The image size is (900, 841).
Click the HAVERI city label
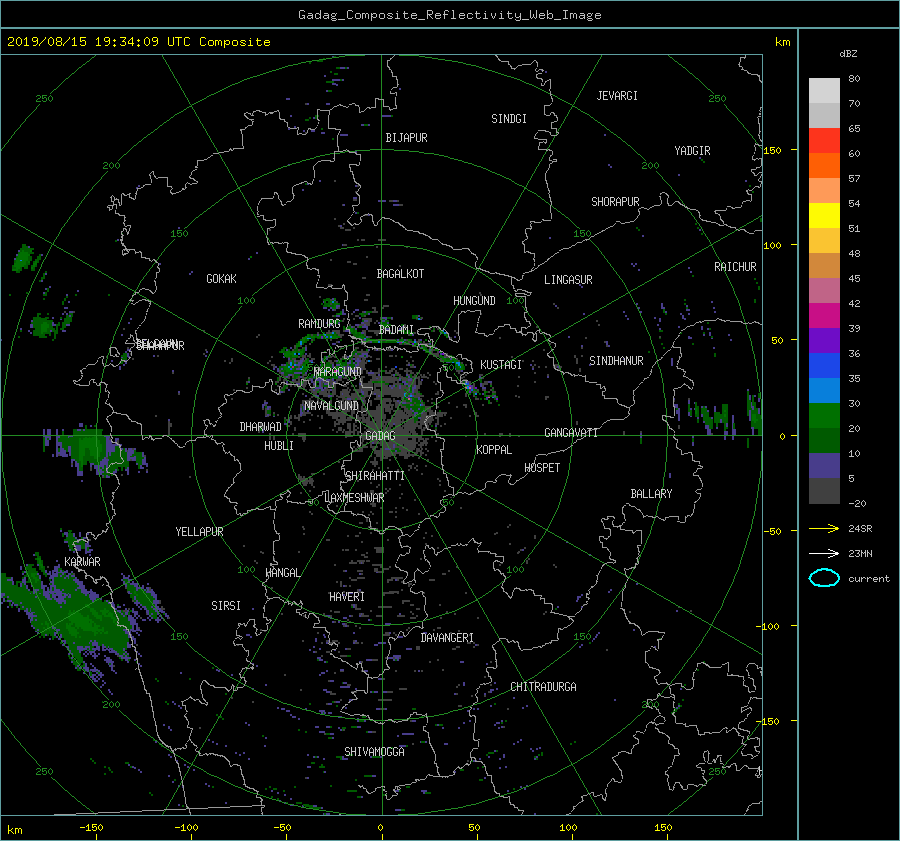[347, 597]
